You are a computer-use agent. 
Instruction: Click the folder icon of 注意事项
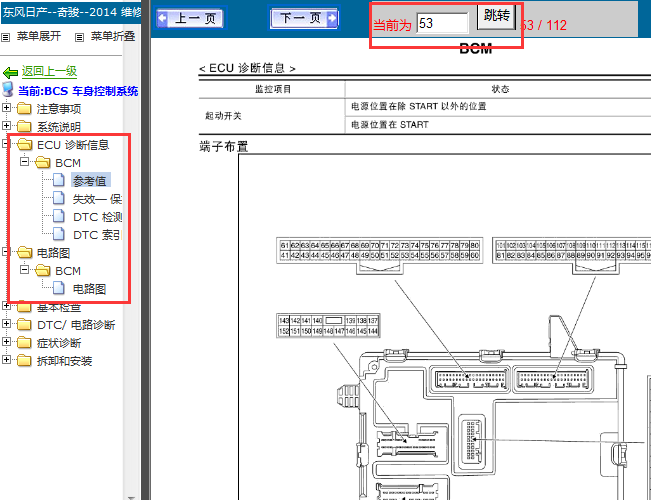point(24,108)
